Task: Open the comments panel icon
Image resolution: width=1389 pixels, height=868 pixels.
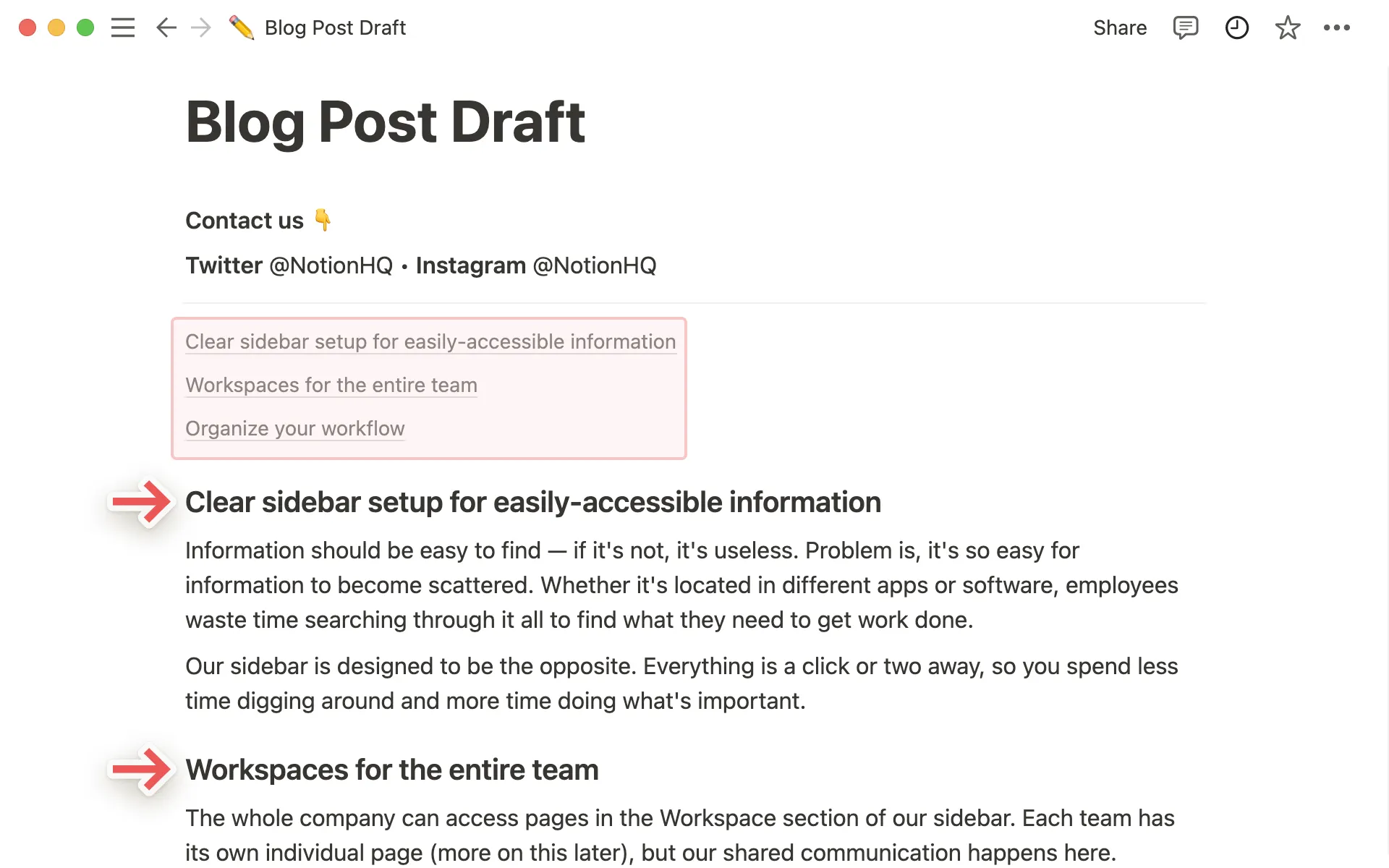Action: coord(1185,27)
